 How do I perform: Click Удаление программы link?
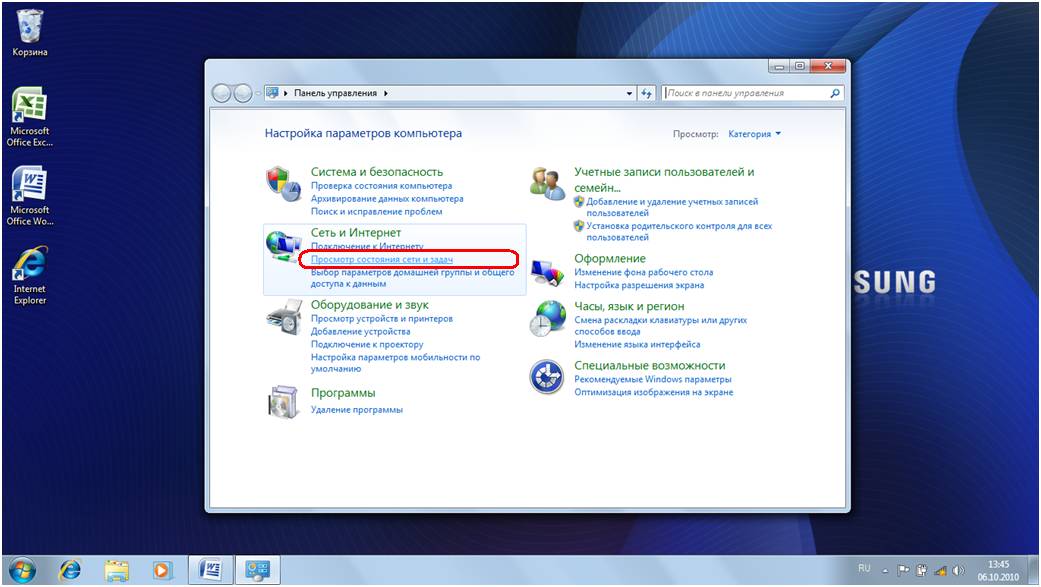click(x=357, y=410)
